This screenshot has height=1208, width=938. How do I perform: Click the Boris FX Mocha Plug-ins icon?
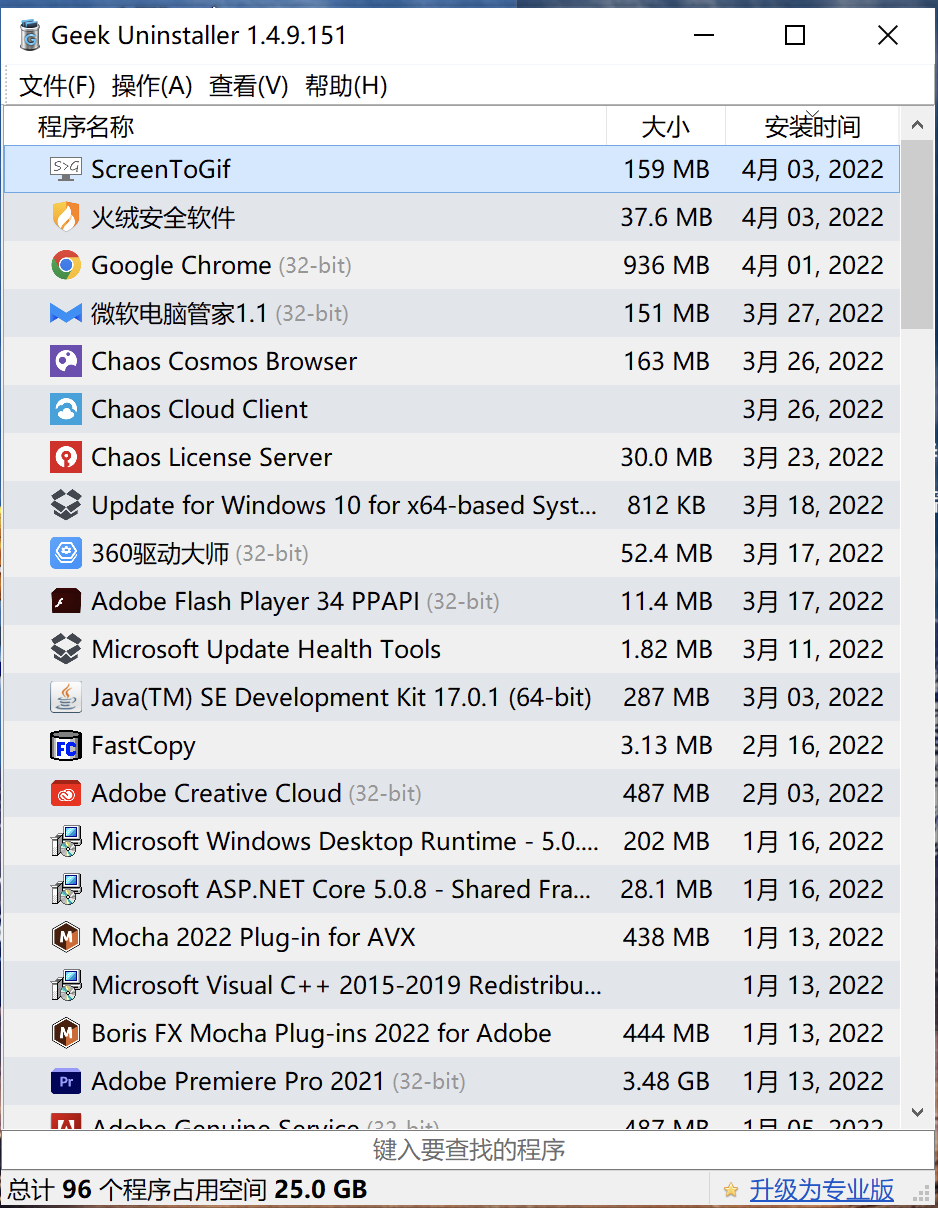tap(66, 1033)
